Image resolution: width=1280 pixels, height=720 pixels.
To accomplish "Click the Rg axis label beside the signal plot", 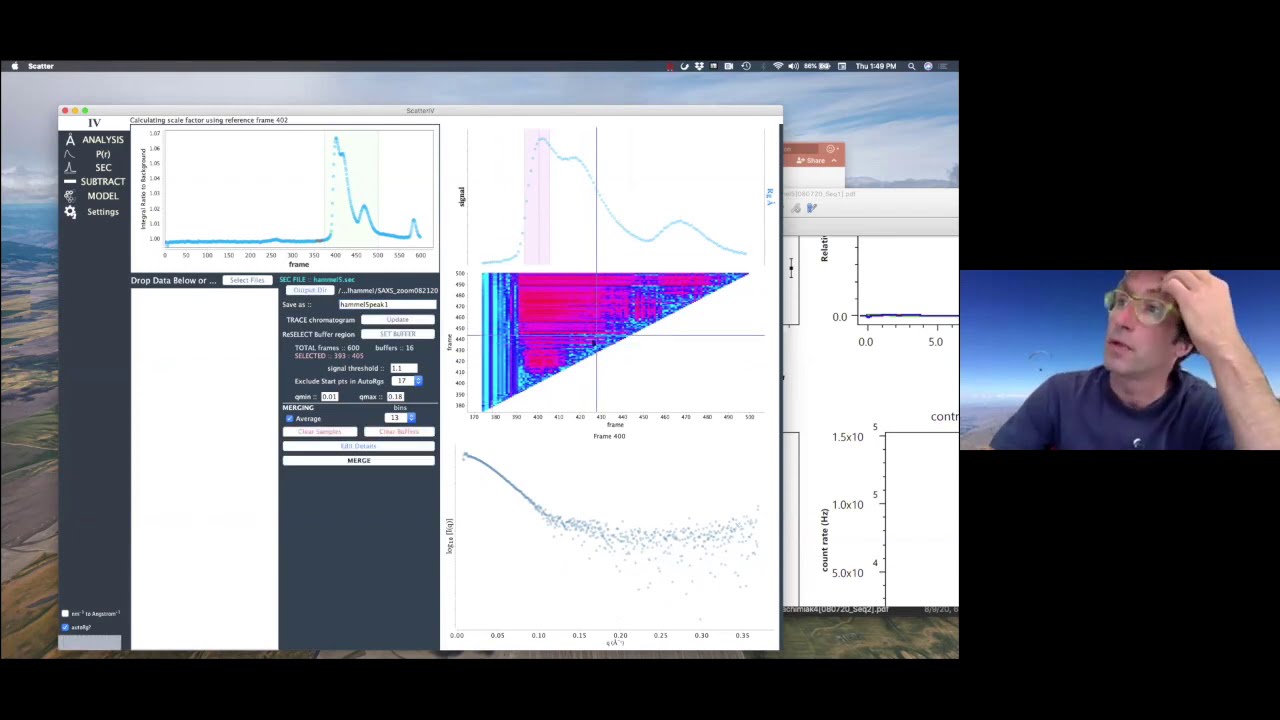I will [x=769, y=196].
